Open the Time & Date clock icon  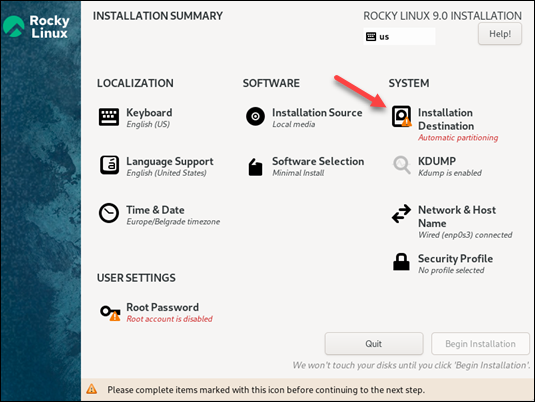[x=109, y=213]
